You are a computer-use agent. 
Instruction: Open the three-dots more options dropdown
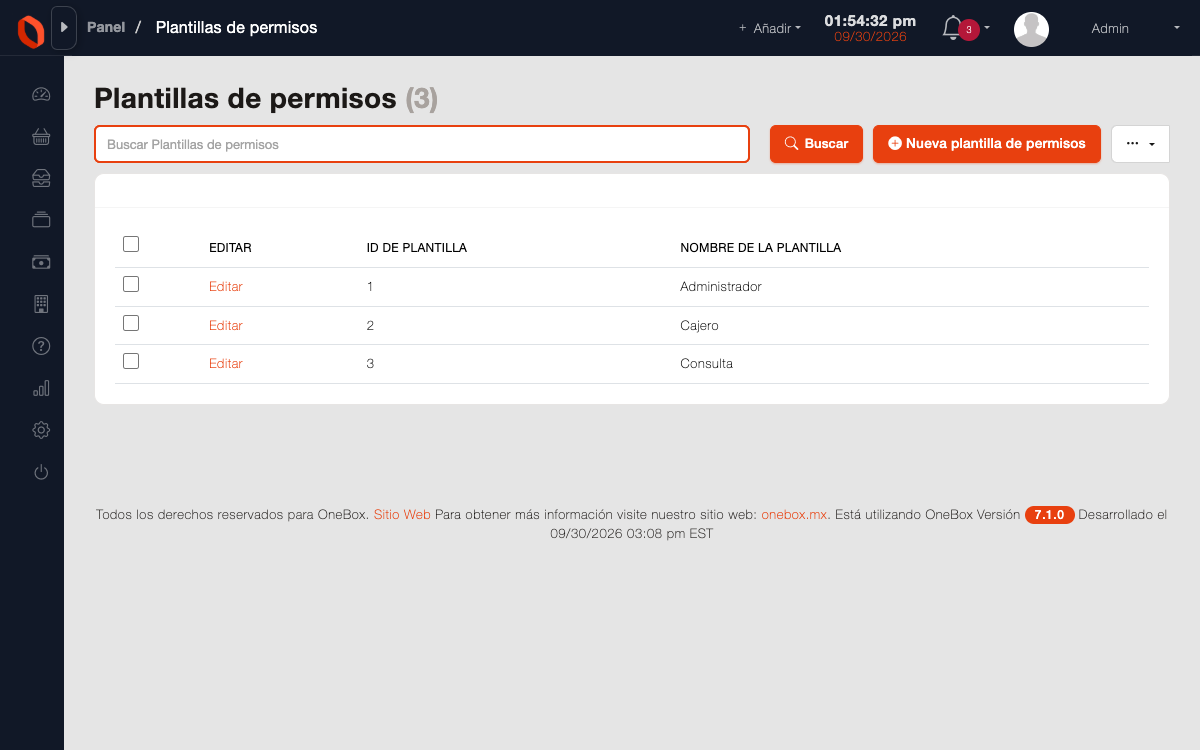point(1140,144)
